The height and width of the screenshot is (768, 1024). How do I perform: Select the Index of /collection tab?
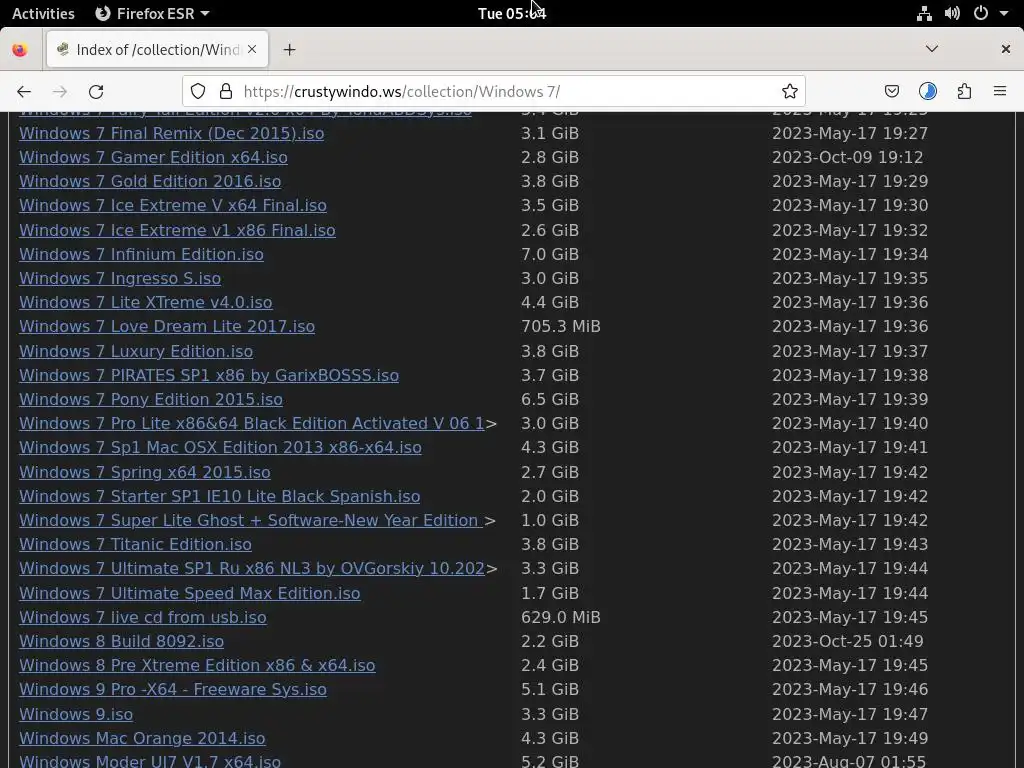pos(157,50)
